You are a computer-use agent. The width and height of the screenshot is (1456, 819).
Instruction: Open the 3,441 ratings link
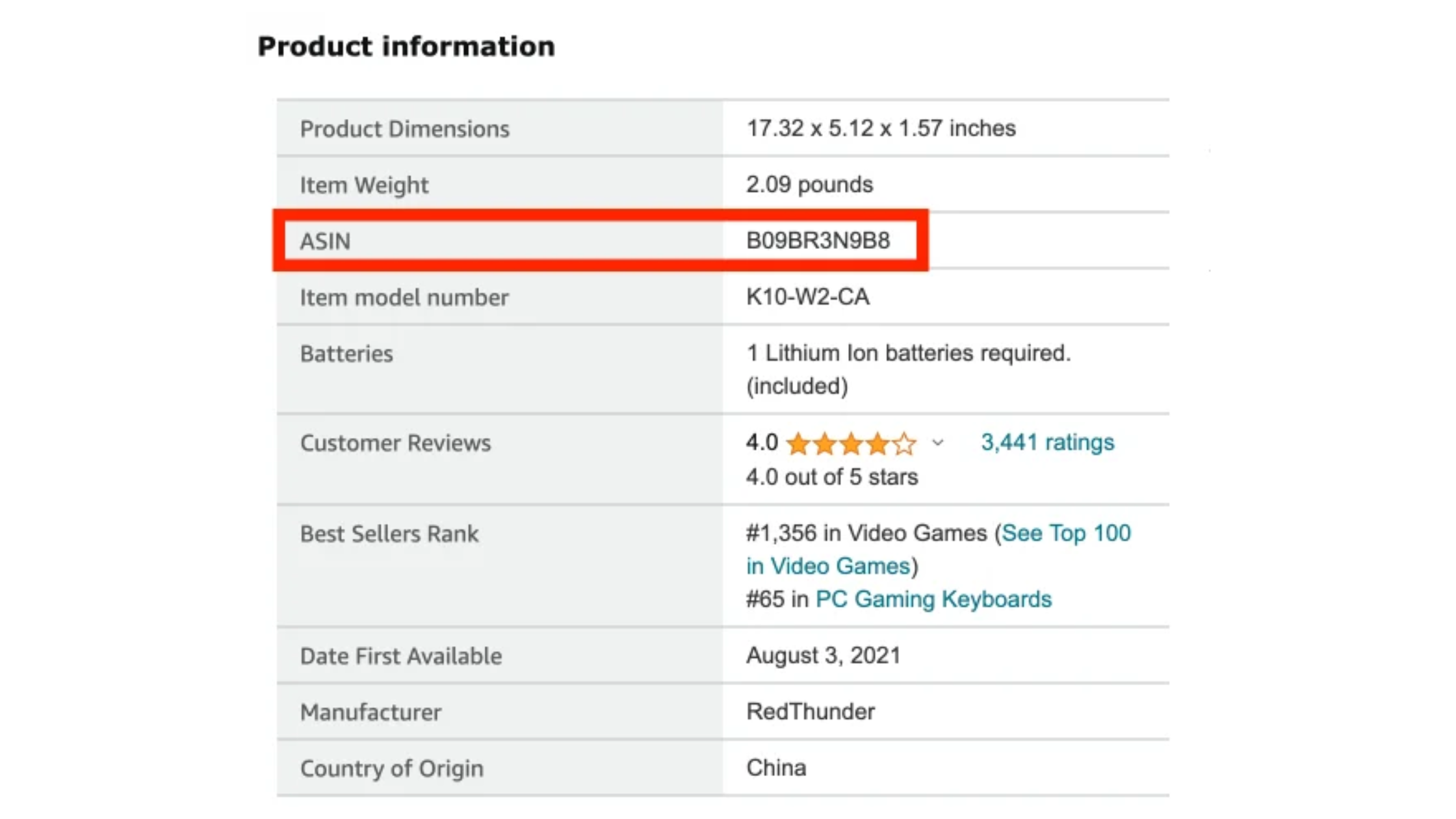click(1046, 443)
